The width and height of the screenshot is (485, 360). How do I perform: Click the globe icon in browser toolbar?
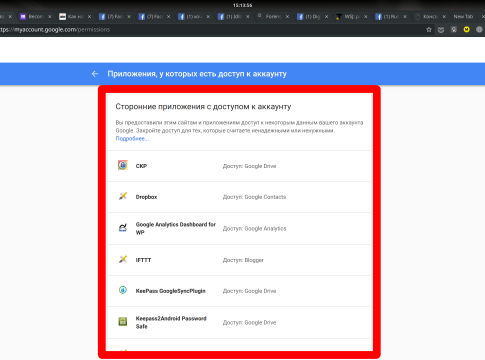[479, 29]
